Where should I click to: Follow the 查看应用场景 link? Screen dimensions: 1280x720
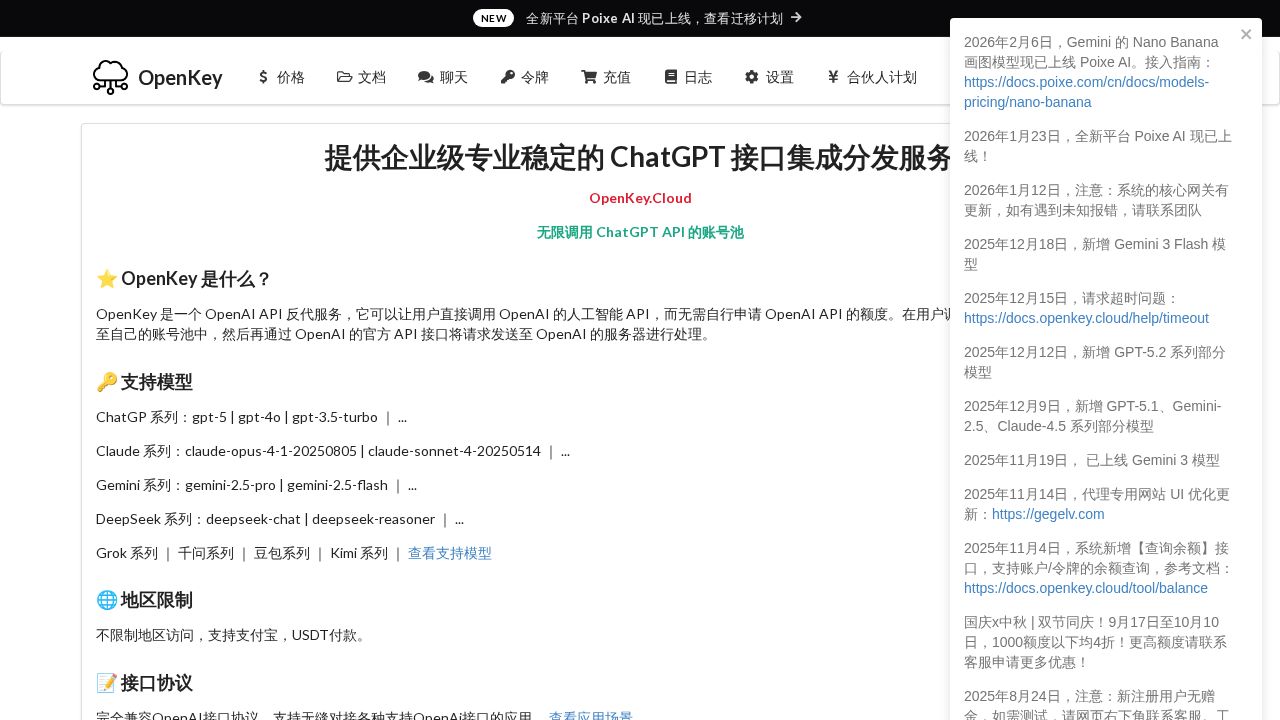pyautogui.click(x=591, y=717)
